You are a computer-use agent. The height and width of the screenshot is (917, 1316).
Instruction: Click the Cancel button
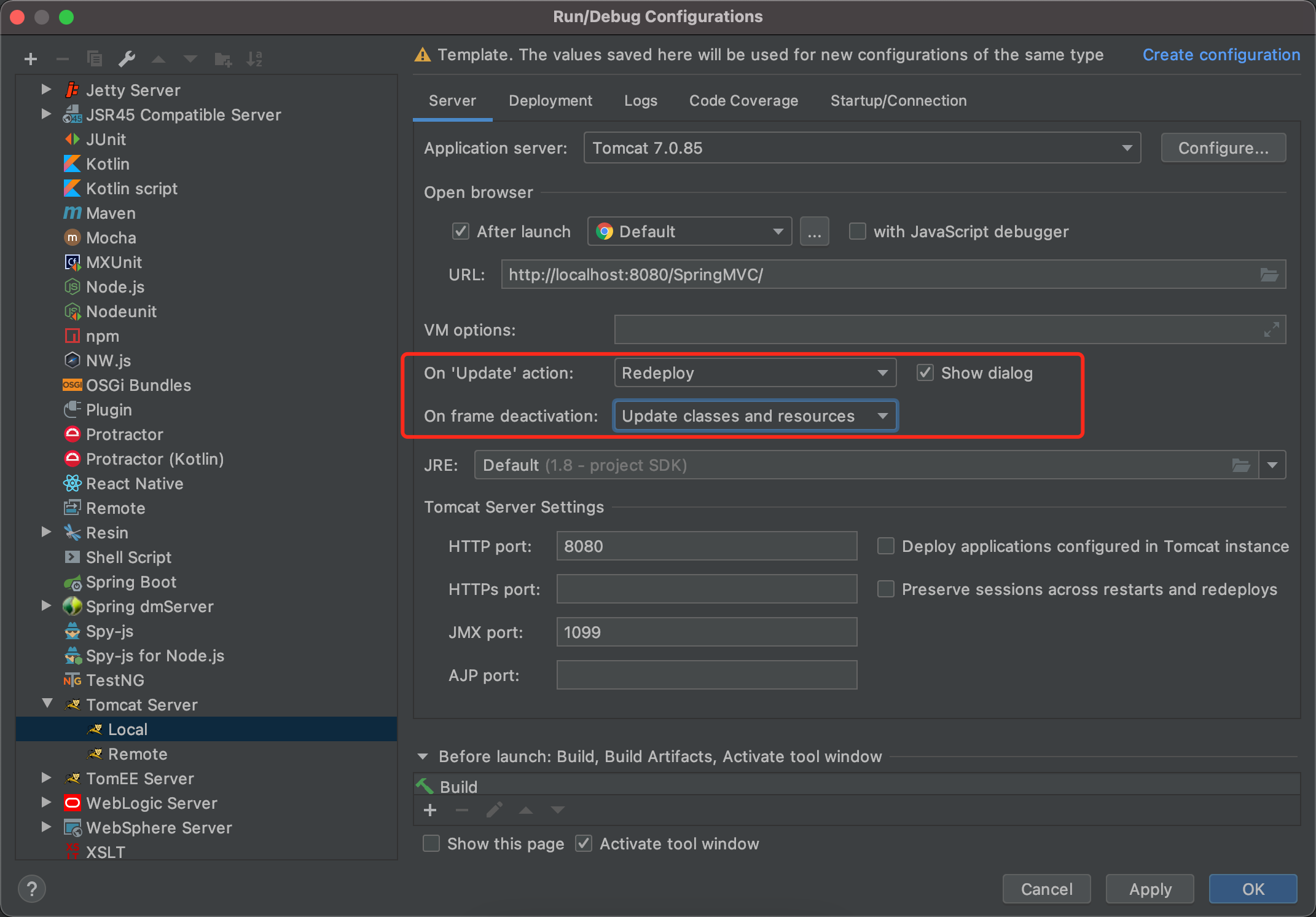1046,889
